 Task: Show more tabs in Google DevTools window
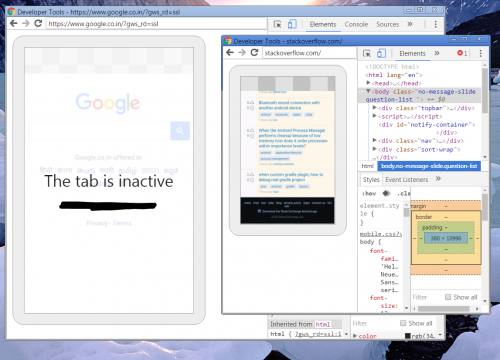click(410, 24)
